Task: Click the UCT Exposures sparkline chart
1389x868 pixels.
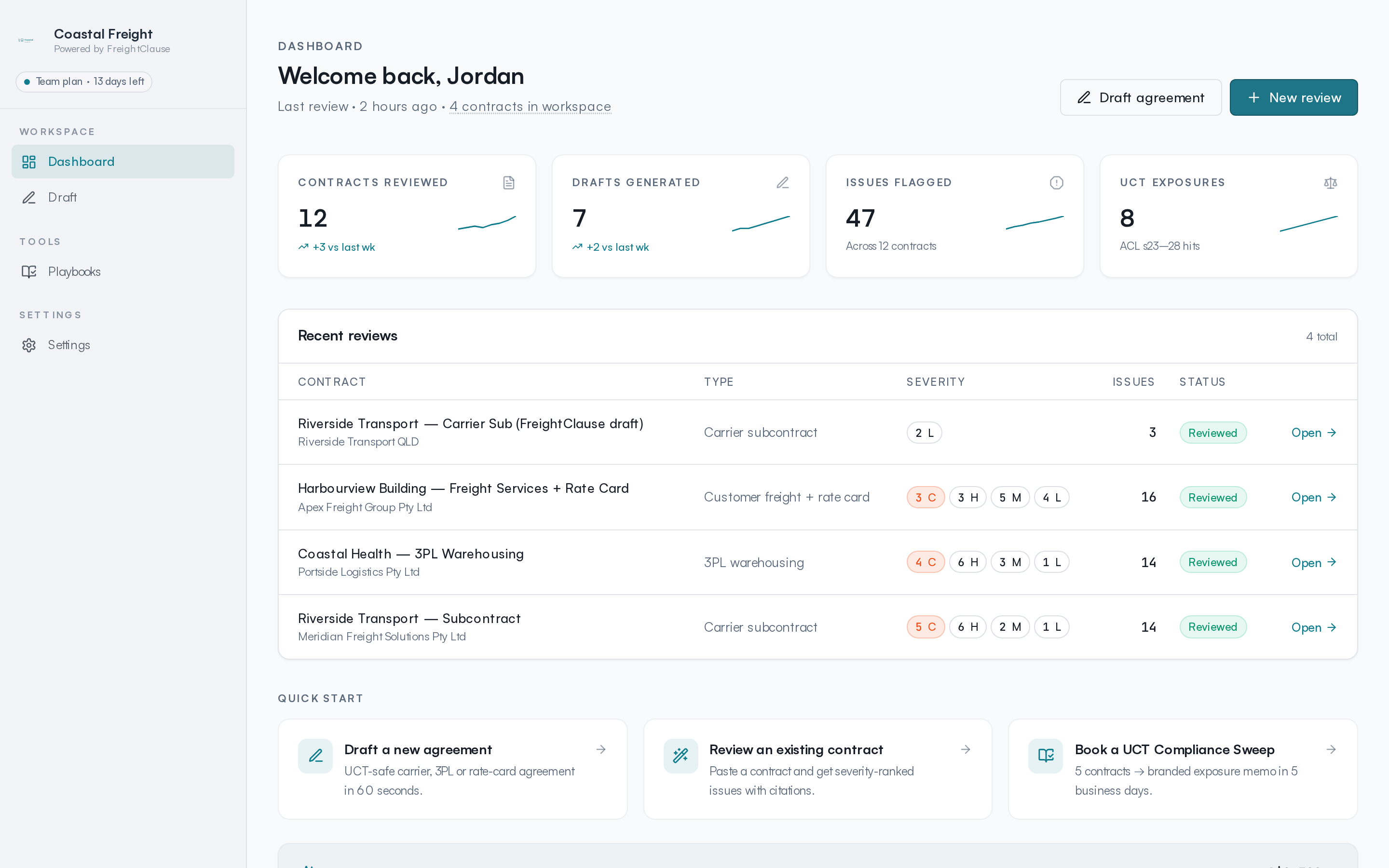Action: [x=1308, y=223]
